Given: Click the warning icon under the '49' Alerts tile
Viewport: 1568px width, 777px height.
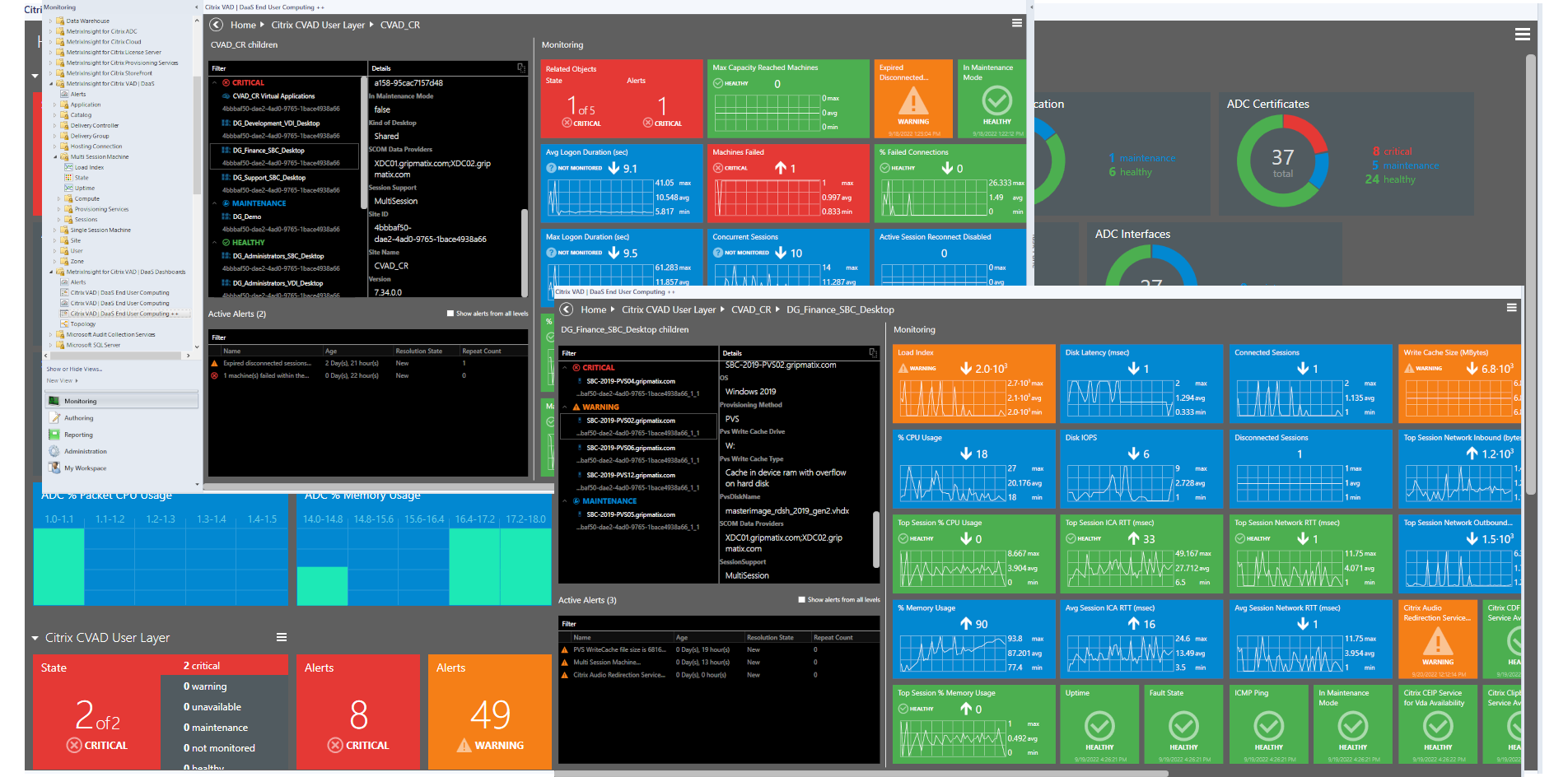Looking at the screenshot, I should [464, 745].
